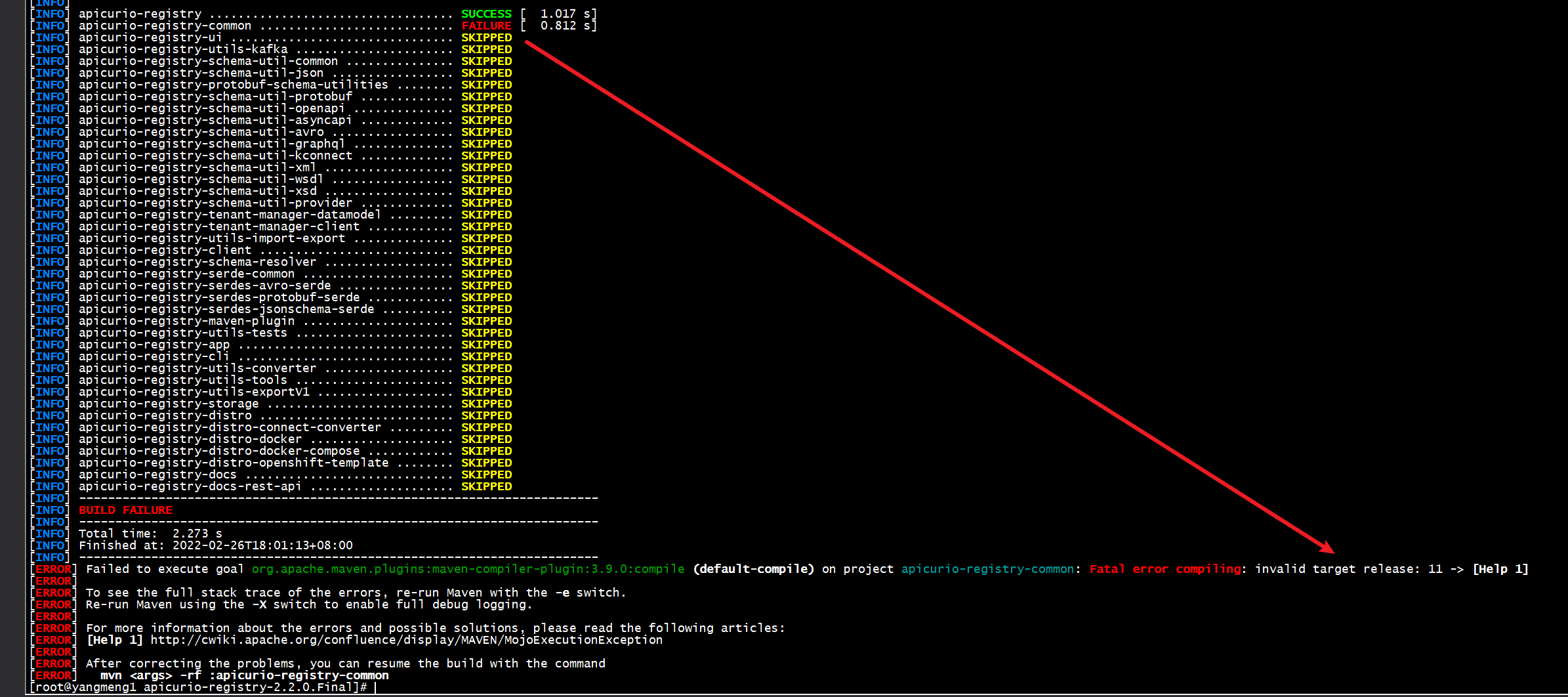This screenshot has height=697, width=1568.
Task: Click the apicurio-registry-schema-util-graphql module name
Action: coord(212,144)
